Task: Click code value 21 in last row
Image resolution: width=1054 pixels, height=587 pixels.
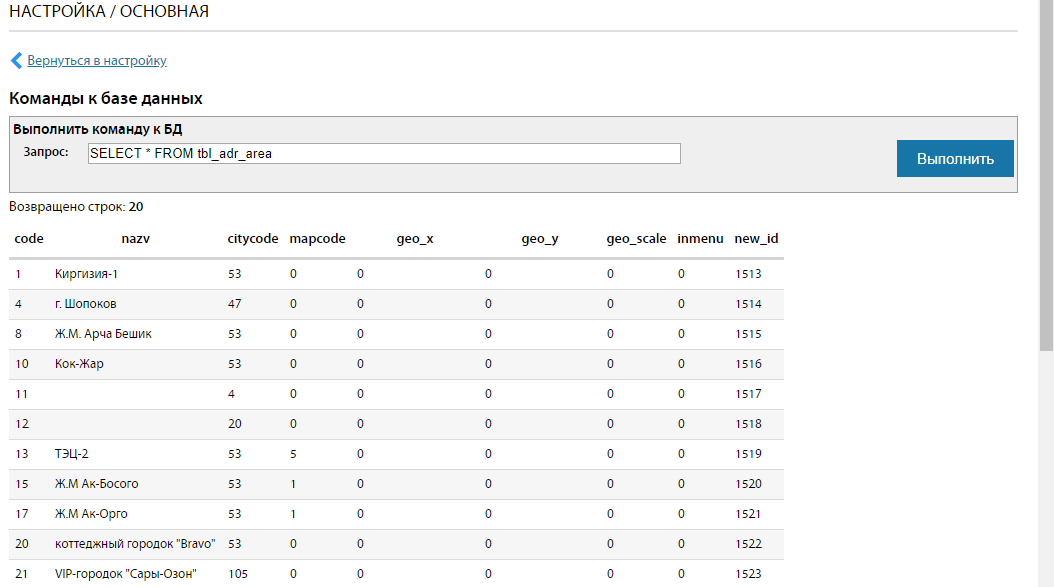Action: [x=22, y=574]
